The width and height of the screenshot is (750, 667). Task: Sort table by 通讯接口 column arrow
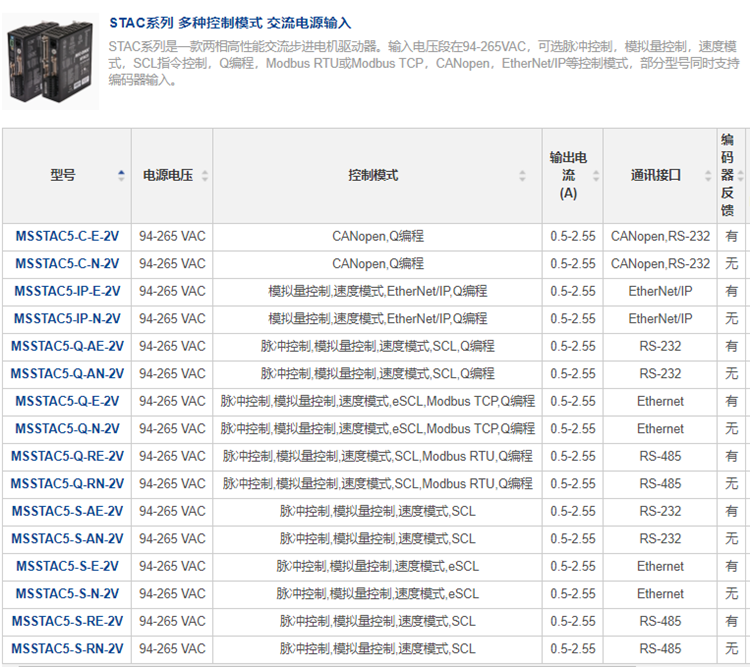click(x=708, y=176)
